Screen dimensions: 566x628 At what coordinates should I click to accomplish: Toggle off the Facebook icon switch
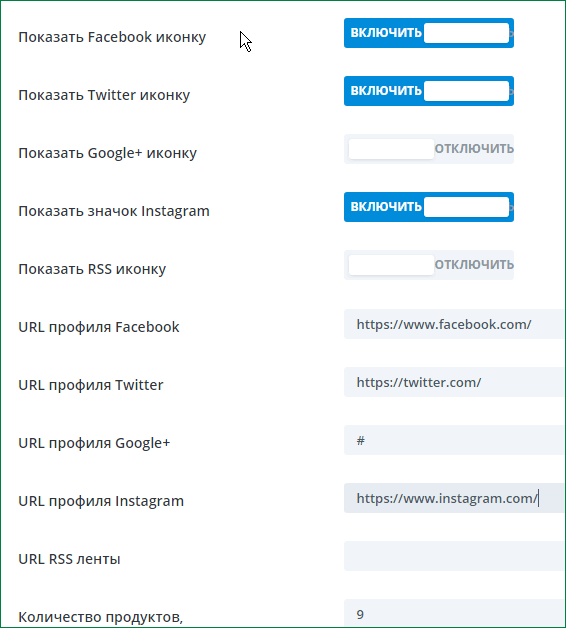[429, 33]
